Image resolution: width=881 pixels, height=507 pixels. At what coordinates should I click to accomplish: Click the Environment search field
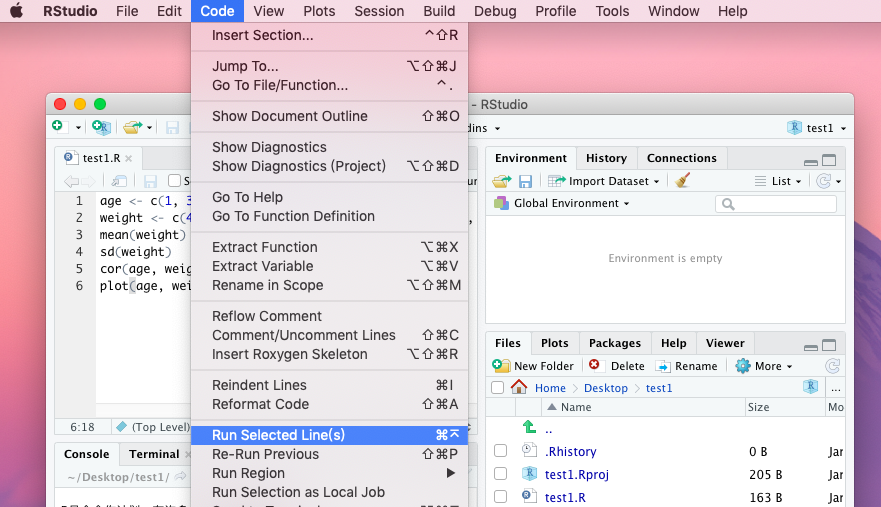[776, 203]
